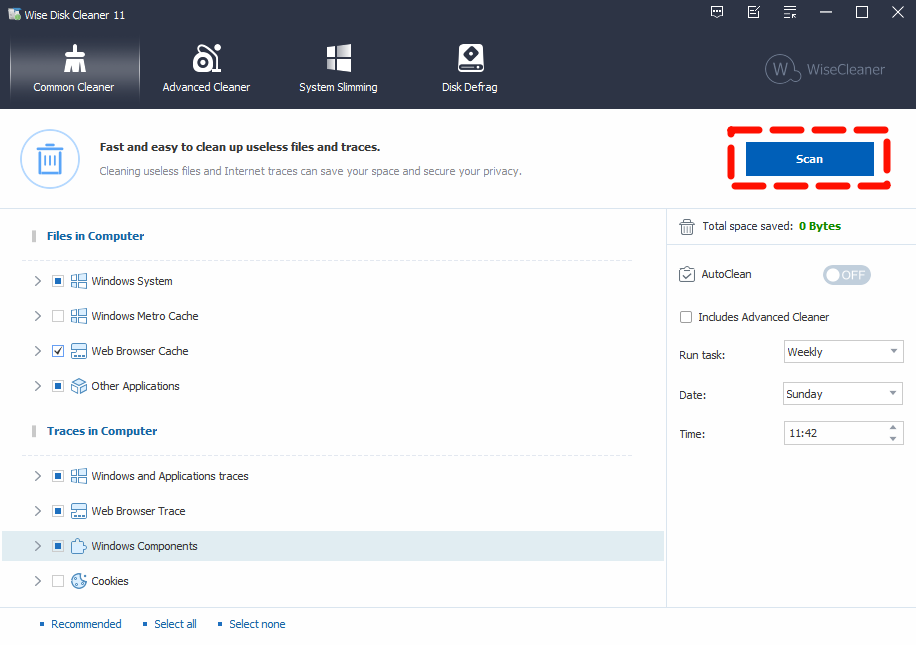This screenshot has width=916, height=645.
Task: Select the Windows Components row label
Action: coord(144,546)
